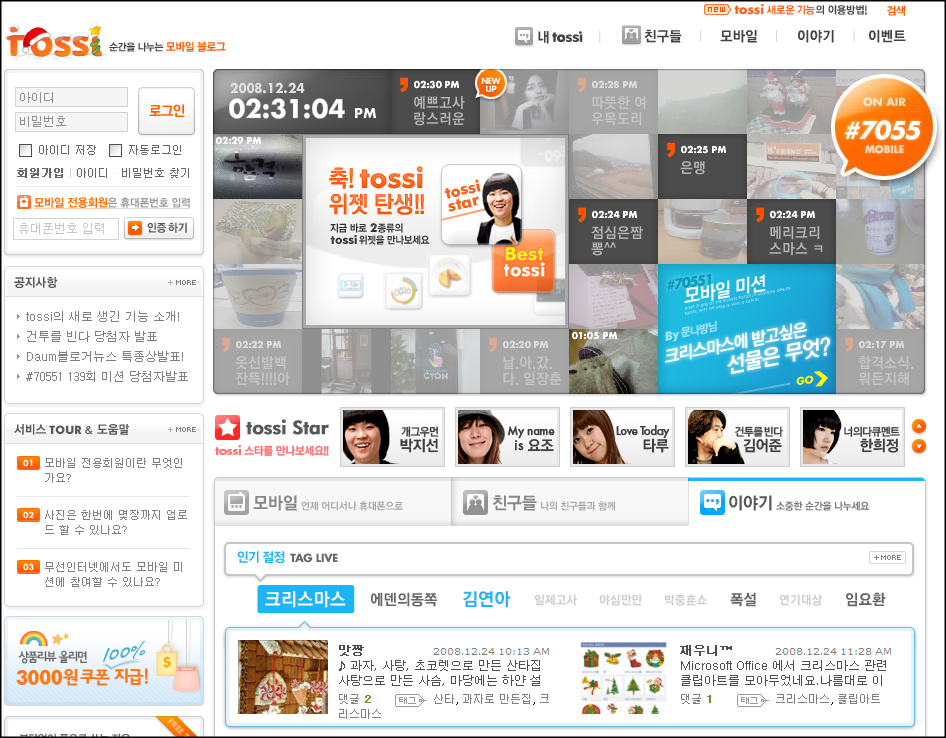Click the mobile member phone icon
This screenshot has height=738, width=946.
point(24,202)
